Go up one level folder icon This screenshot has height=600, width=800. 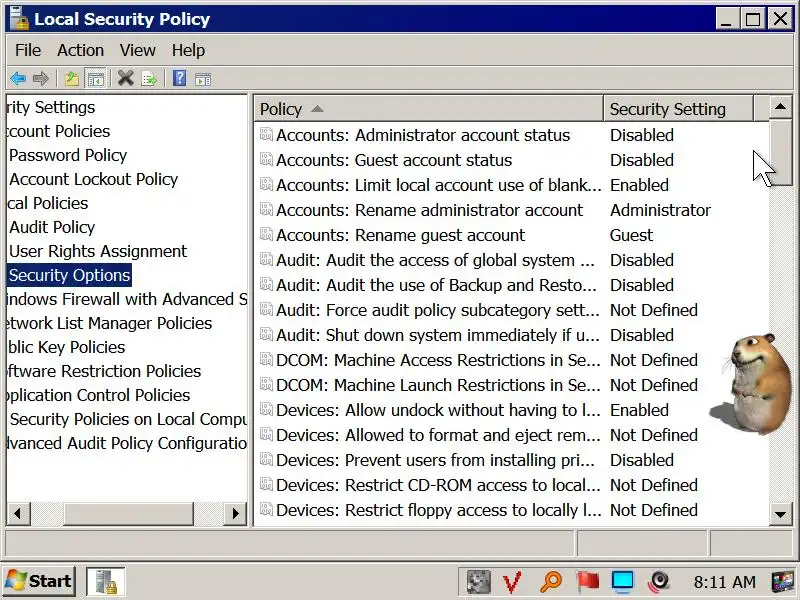(71, 79)
